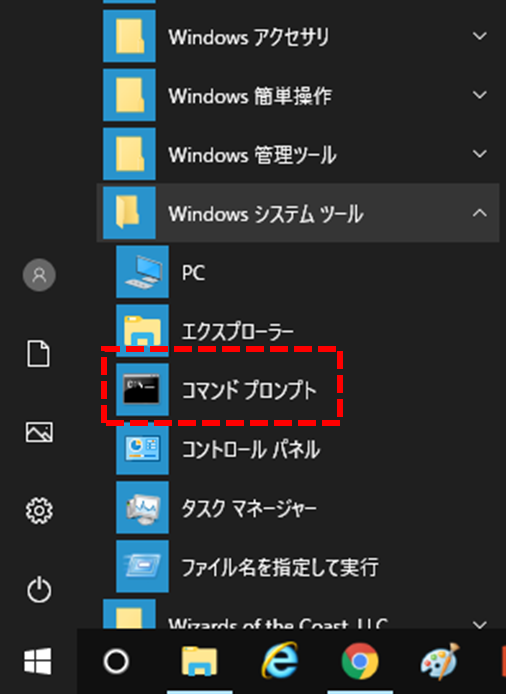
Task: Open Settings gear in start sidebar
Action: 39,511
